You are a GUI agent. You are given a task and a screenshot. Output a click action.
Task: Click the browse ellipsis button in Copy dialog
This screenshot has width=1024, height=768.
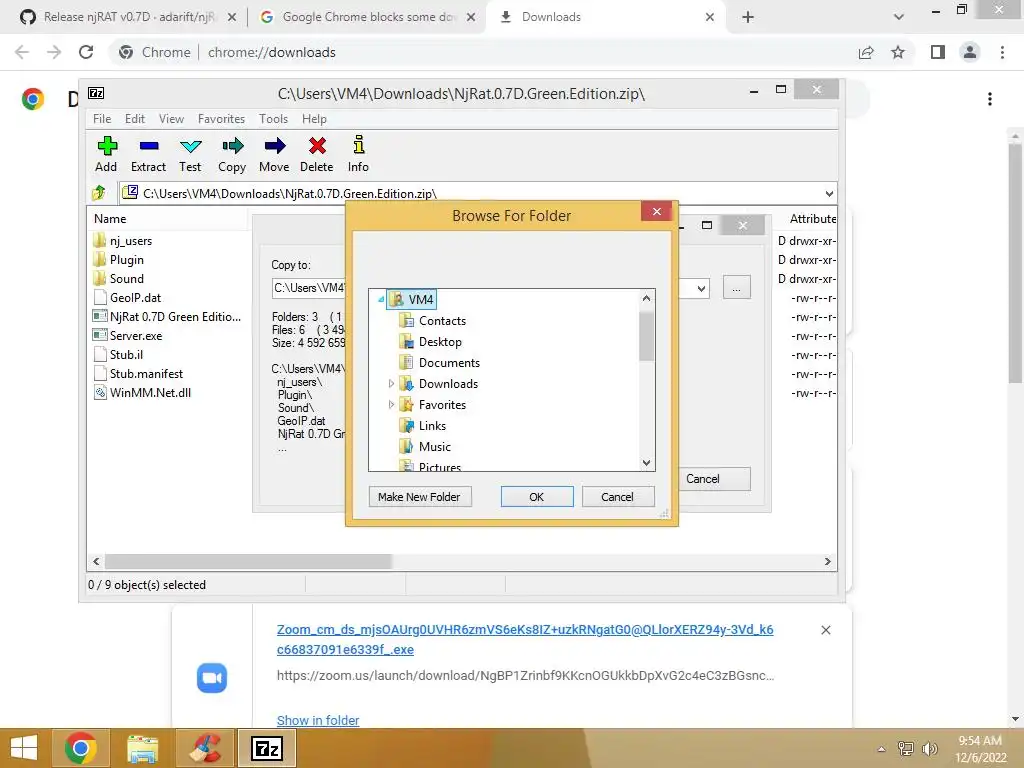[737, 287]
